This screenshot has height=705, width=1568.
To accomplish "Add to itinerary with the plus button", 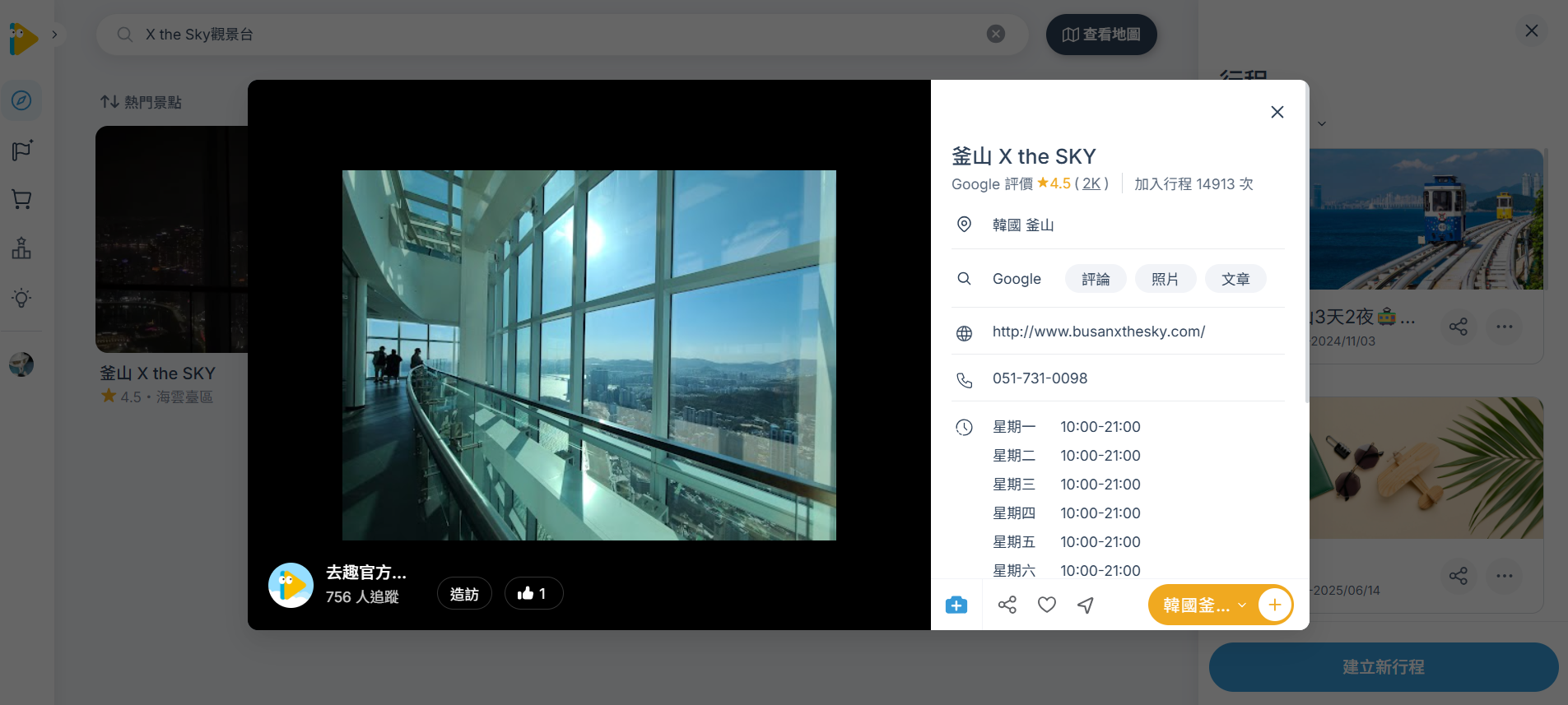I will click(x=1274, y=605).
